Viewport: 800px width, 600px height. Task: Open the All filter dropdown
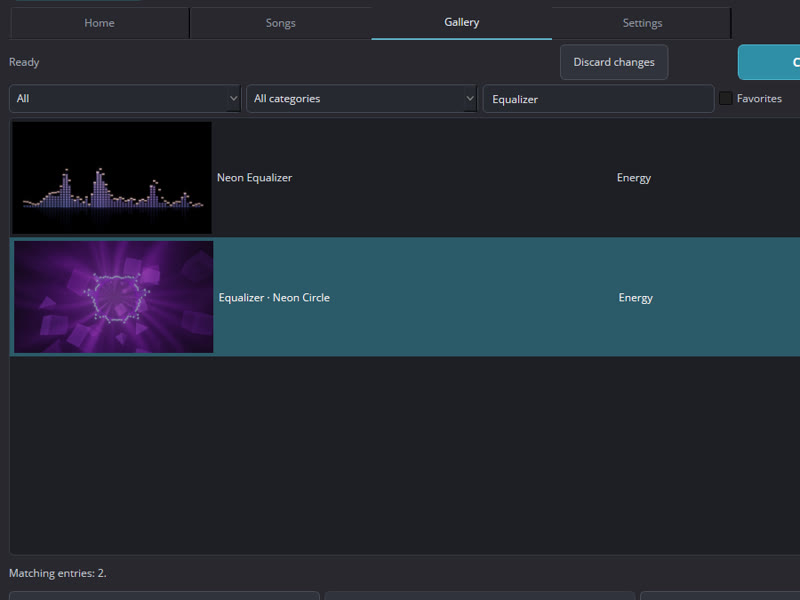pos(124,98)
